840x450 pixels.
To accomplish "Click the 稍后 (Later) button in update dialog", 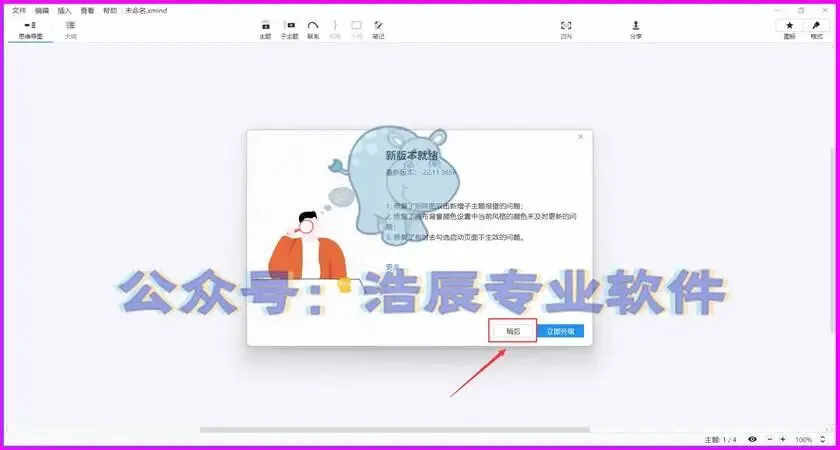I will click(513, 332).
